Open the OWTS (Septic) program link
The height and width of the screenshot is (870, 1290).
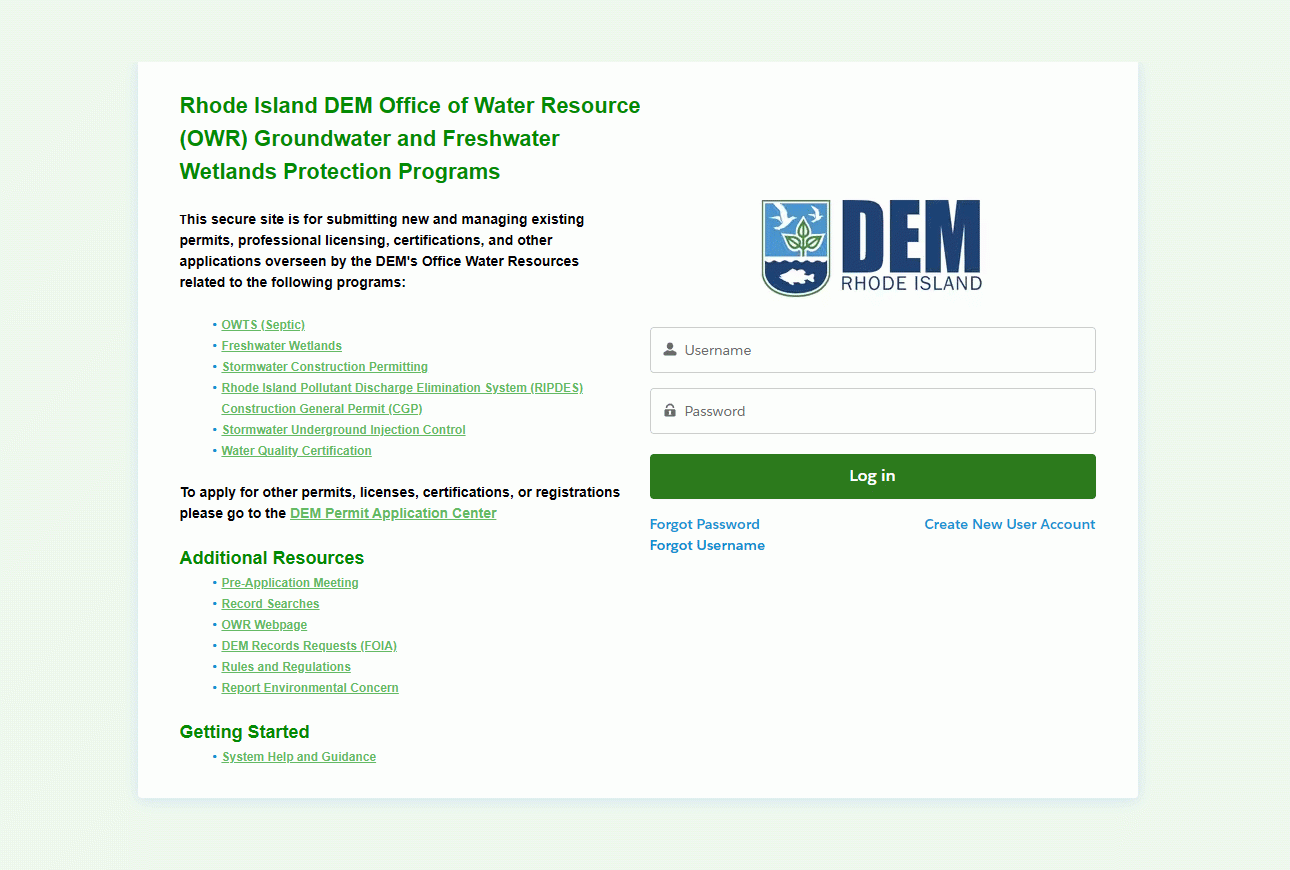(x=263, y=325)
